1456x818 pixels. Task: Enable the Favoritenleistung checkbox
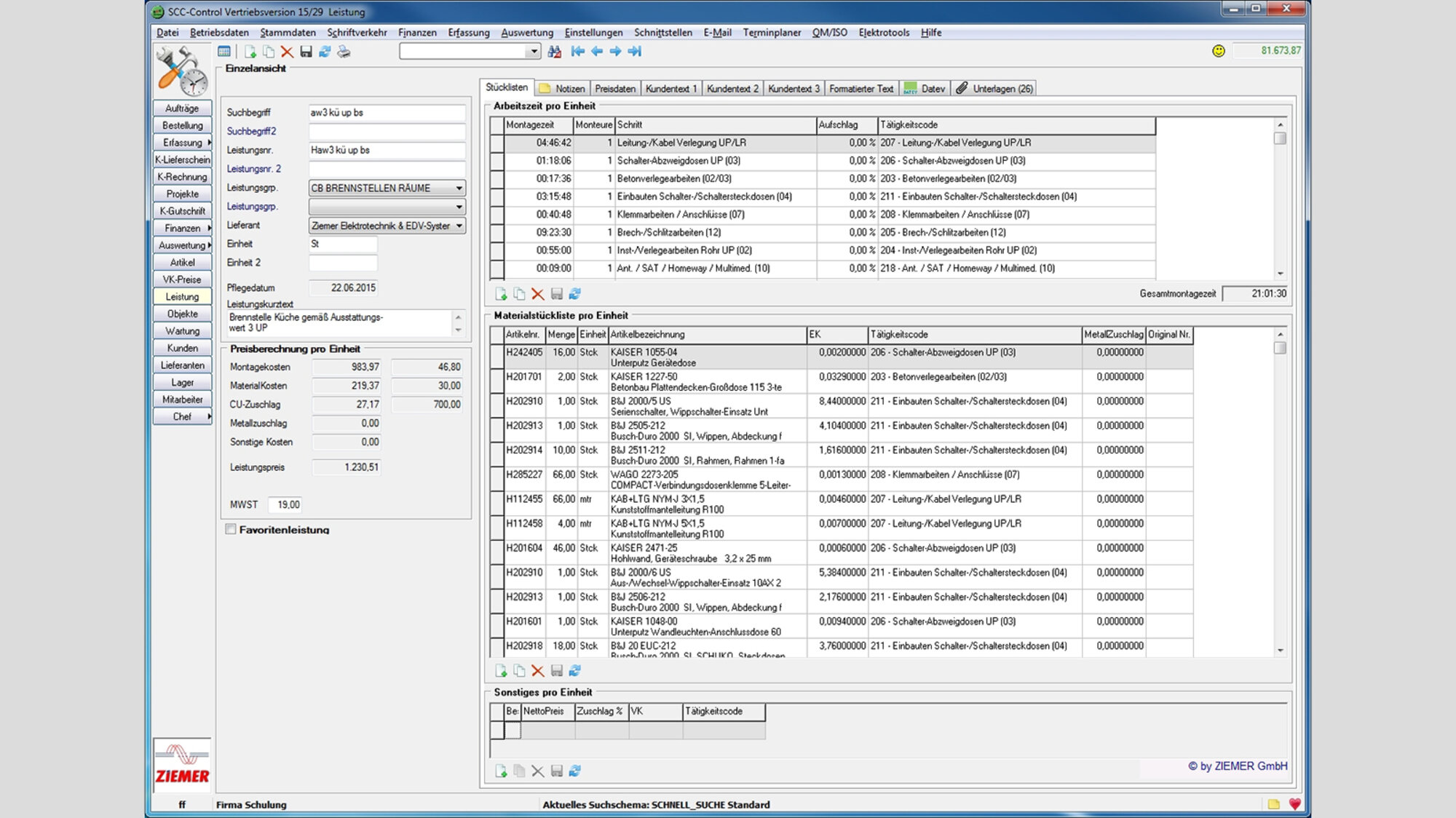coord(231,529)
